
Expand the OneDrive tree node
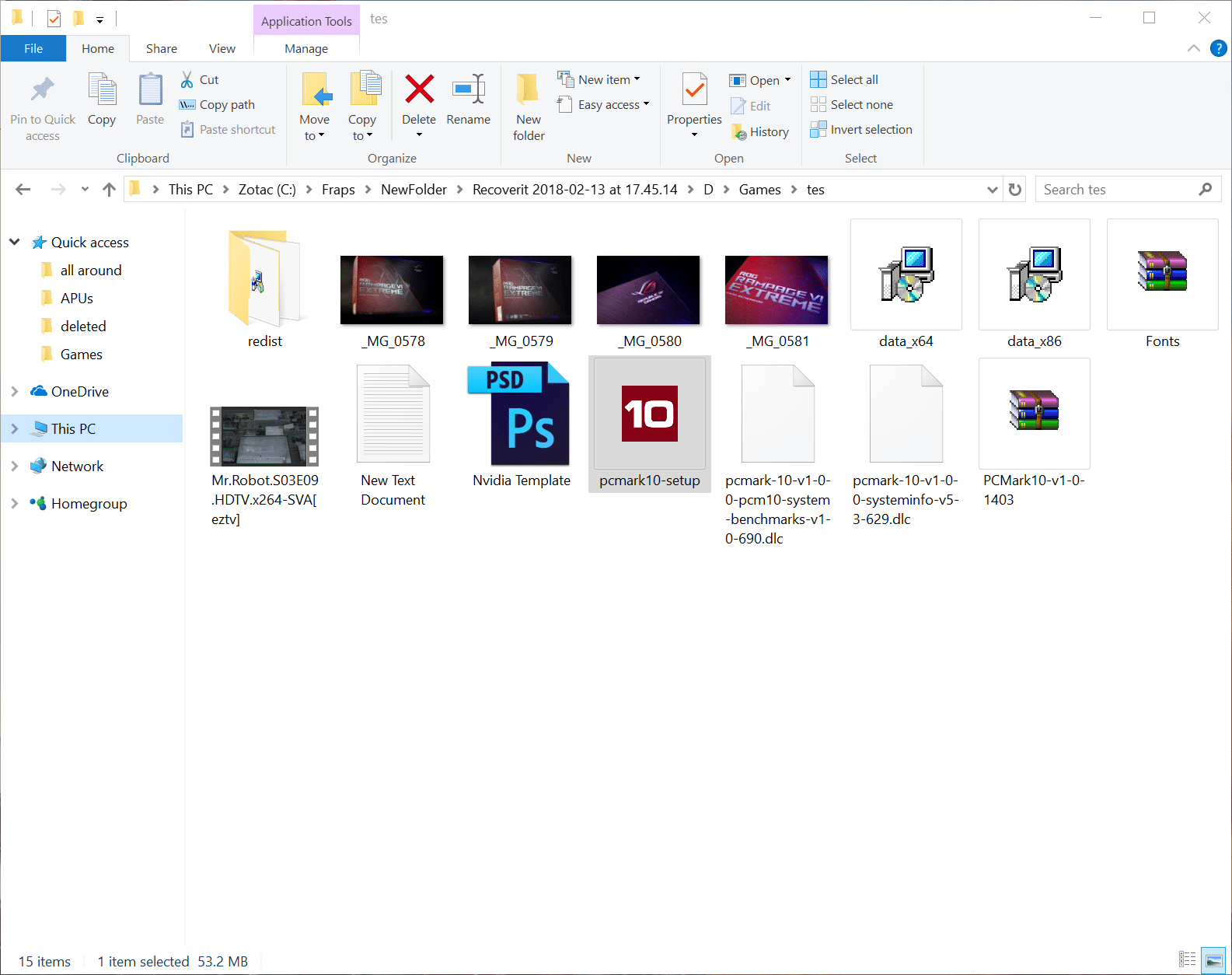15,392
